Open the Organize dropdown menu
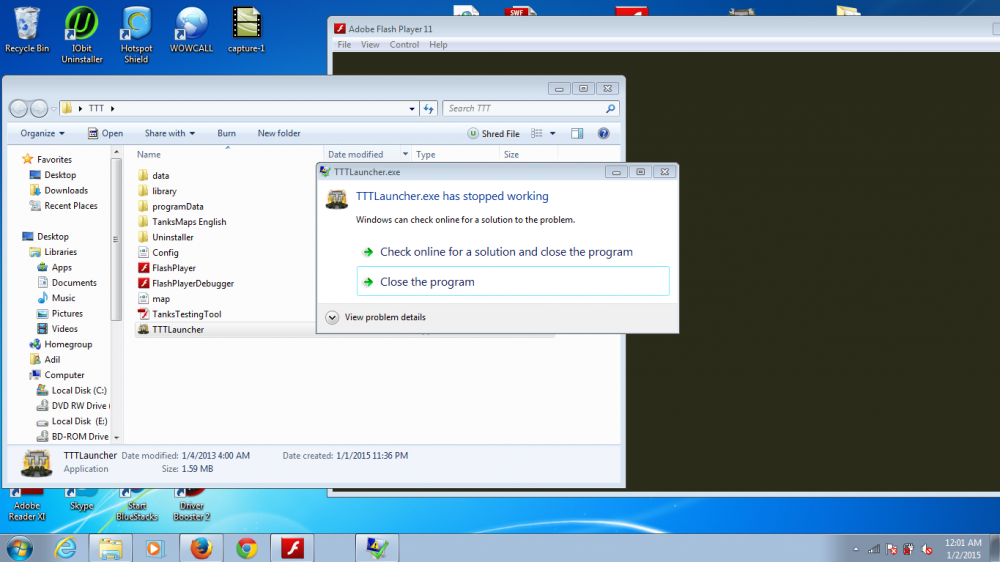This screenshot has height=562, width=1000. (x=42, y=133)
